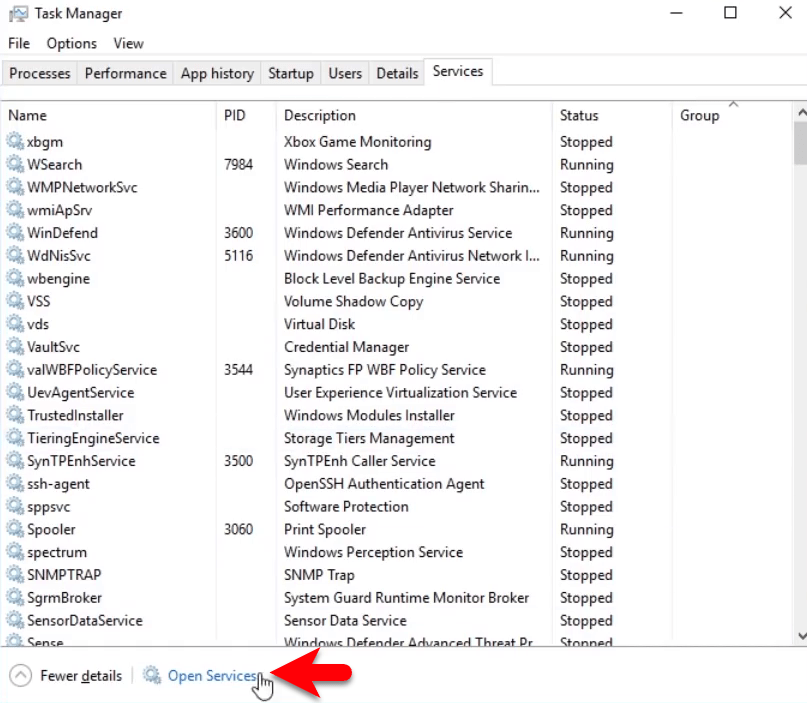Image resolution: width=807 pixels, height=703 pixels.
Task: Click the gear icon beside UevAgentService
Action: click(15, 392)
